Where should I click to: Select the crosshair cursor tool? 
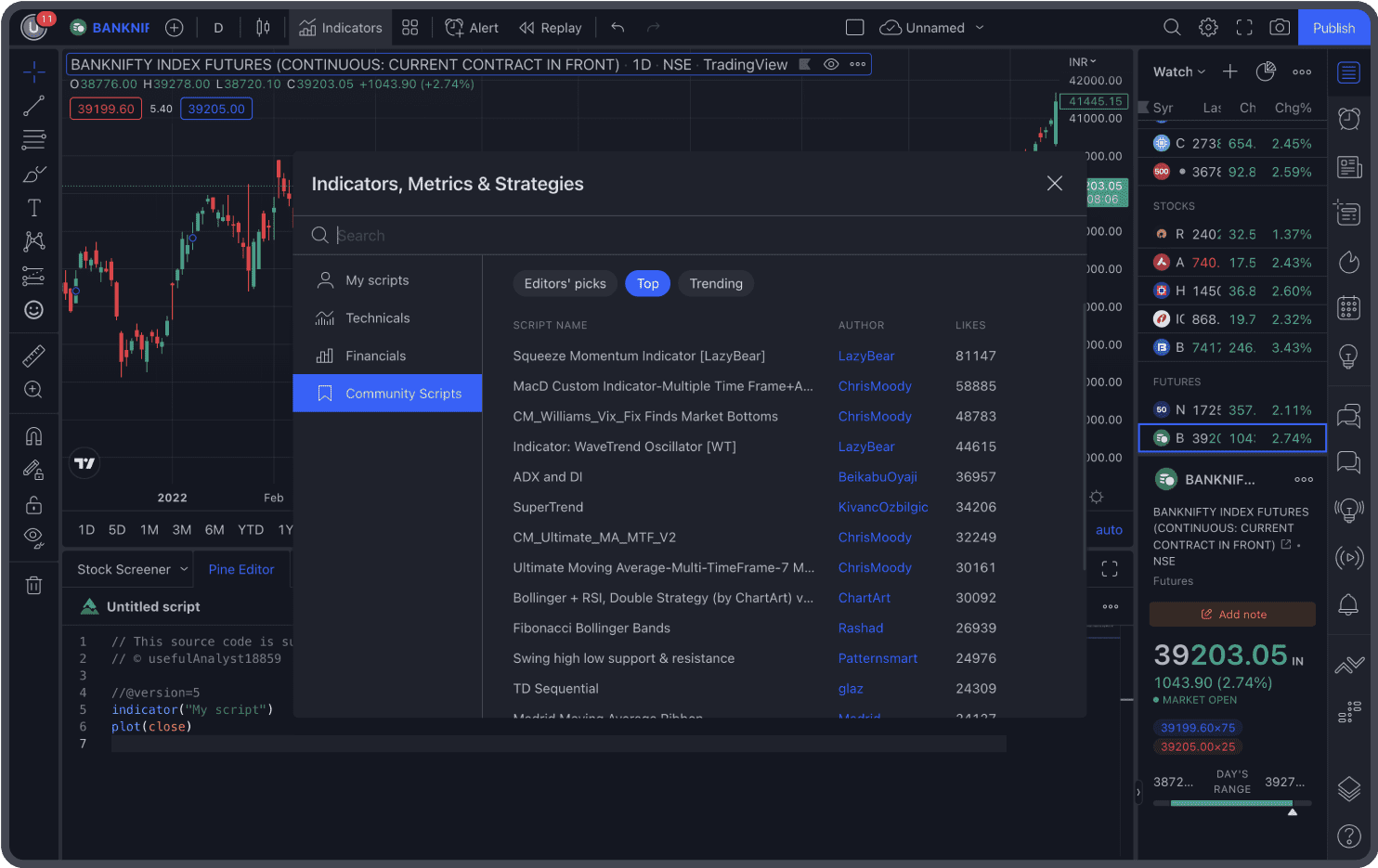(33, 71)
